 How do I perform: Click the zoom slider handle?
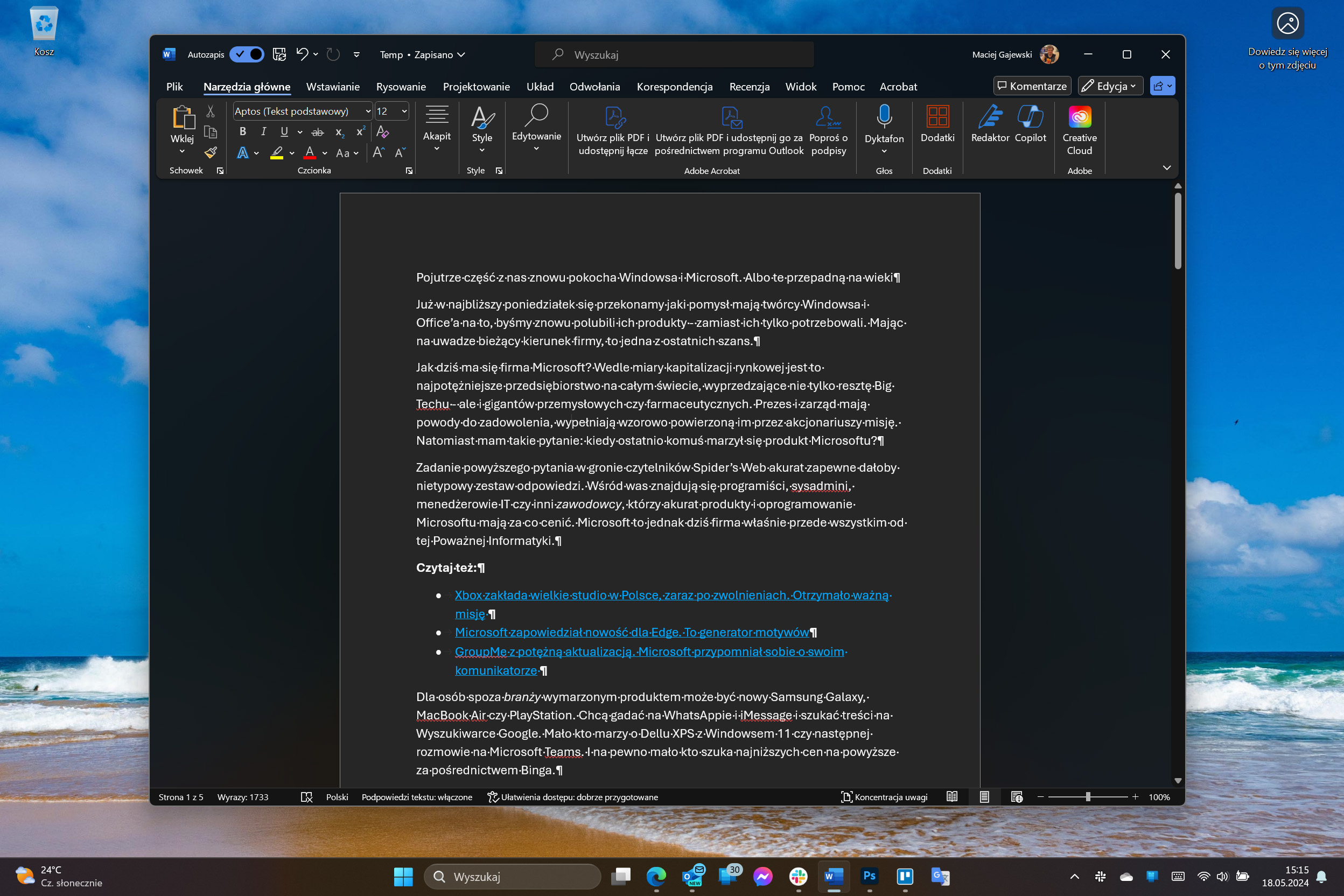pos(1088,797)
